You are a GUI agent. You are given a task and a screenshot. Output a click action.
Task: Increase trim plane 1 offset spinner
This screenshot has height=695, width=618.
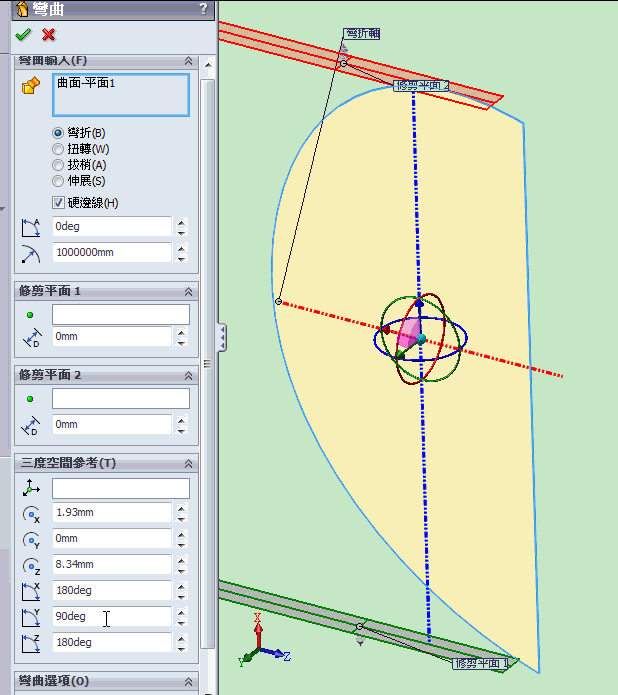[x=181, y=332]
